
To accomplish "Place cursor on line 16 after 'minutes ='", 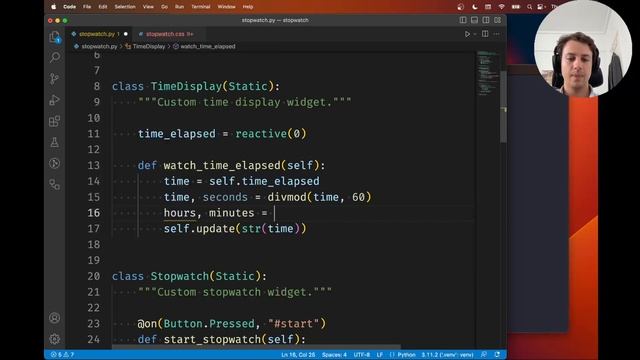I will click(x=274, y=213).
